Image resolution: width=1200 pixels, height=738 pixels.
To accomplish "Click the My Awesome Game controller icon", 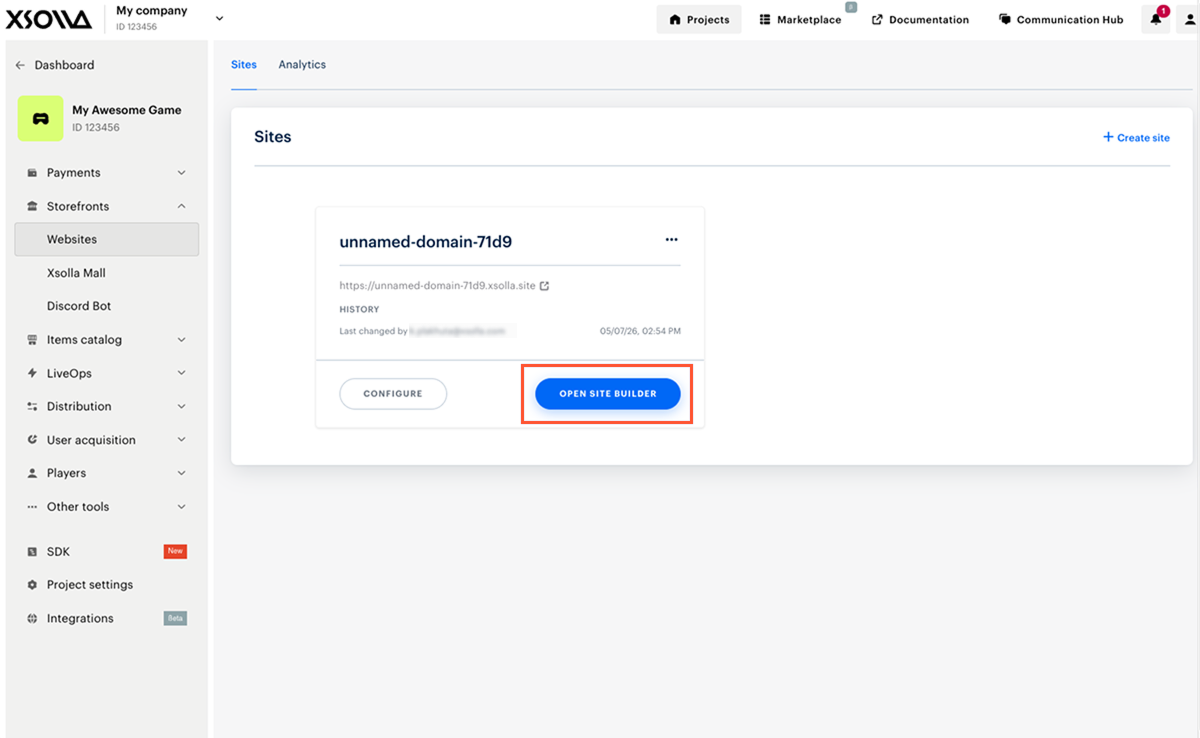I will point(41,118).
